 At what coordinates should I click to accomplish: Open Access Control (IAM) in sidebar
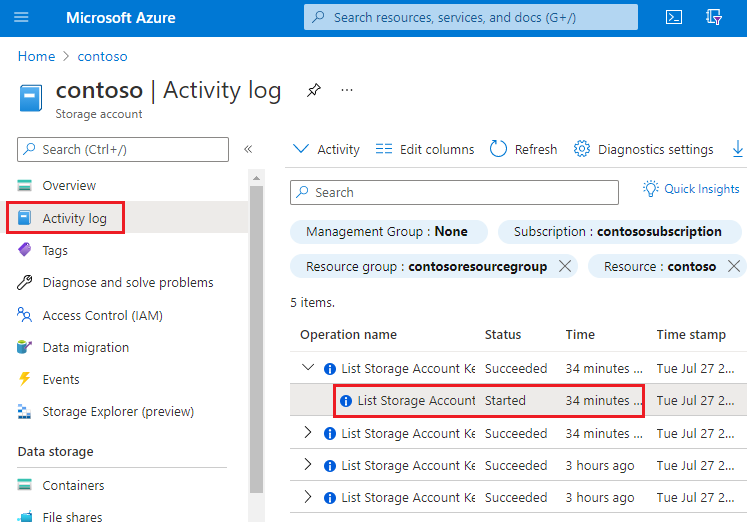pyautogui.click(x=102, y=315)
